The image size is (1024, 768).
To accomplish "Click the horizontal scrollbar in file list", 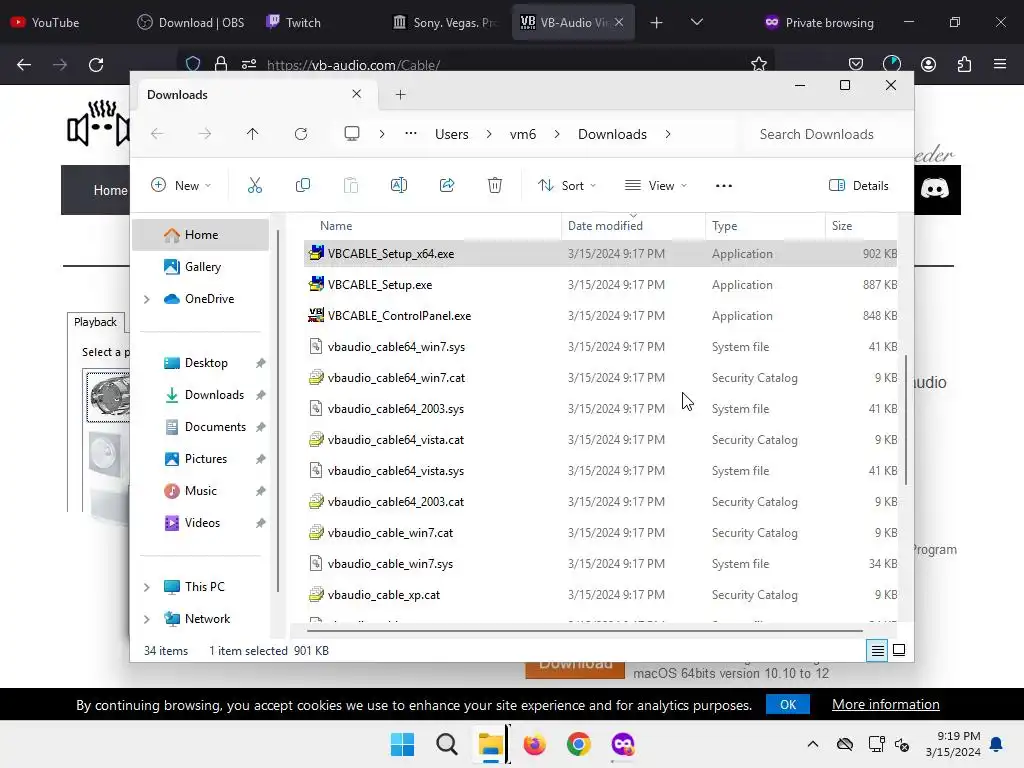I will coord(584,631).
